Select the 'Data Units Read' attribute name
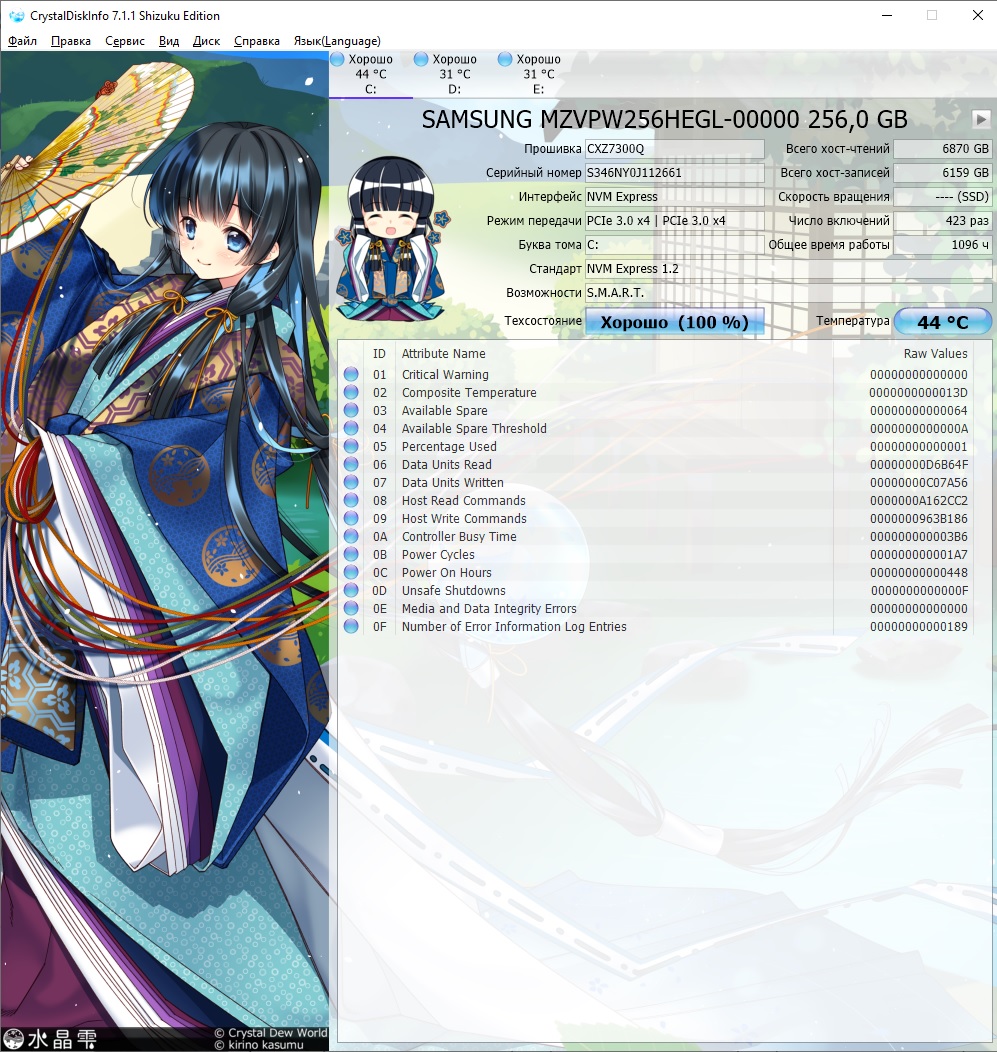 (446, 464)
